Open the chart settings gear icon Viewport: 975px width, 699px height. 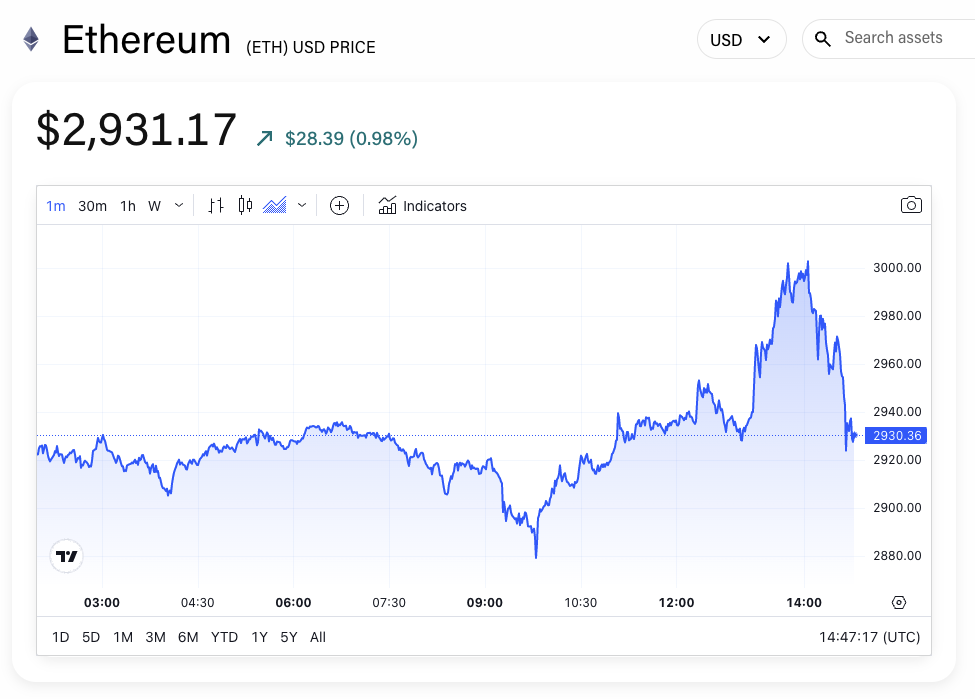point(898,602)
